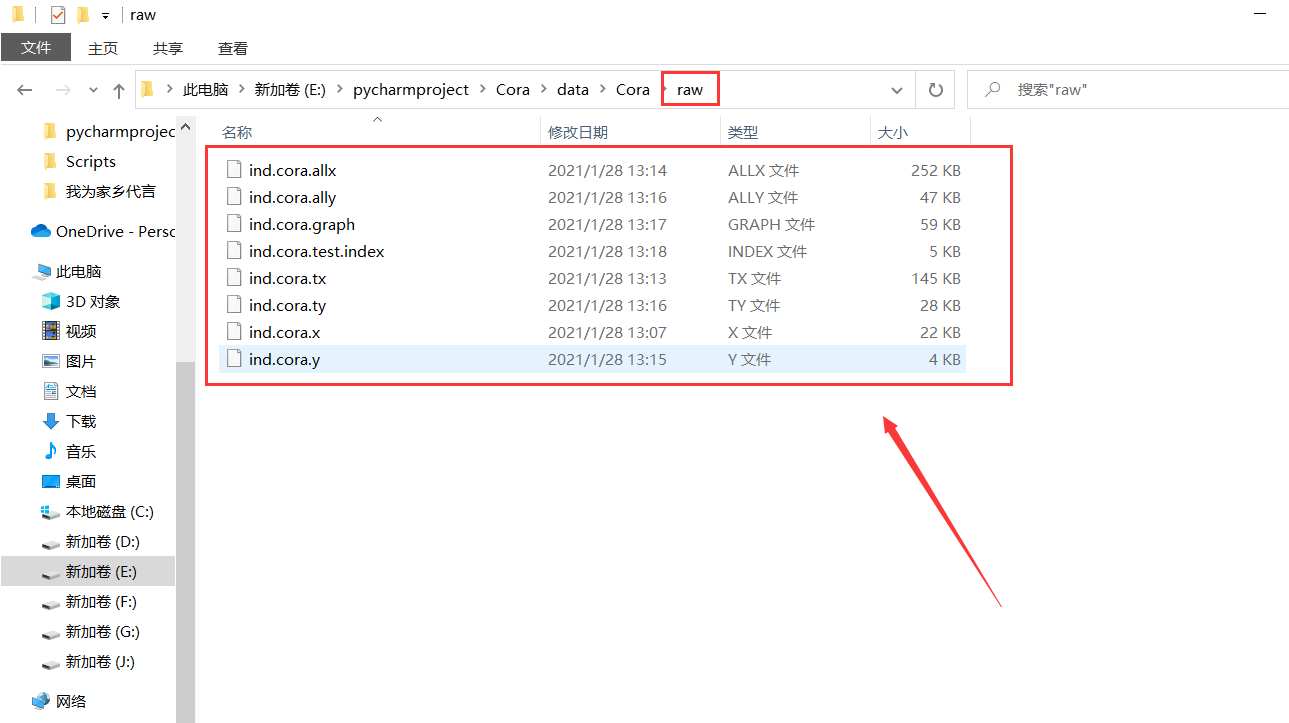Screen dimensions: 1289x723
Task: Open the 文件 ribbon tab
Action: pos(36,48)
